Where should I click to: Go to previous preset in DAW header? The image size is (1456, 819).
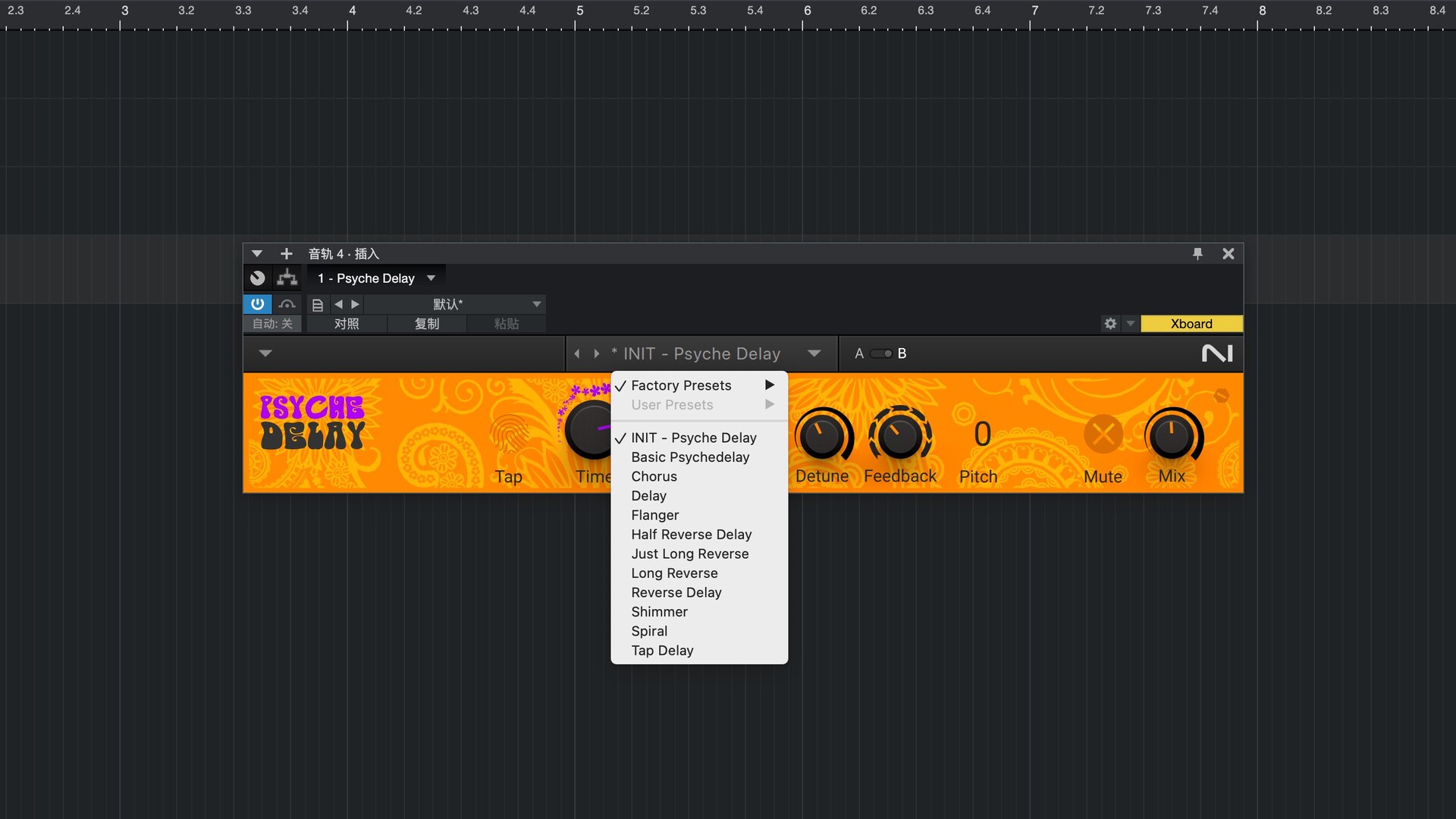338,304
